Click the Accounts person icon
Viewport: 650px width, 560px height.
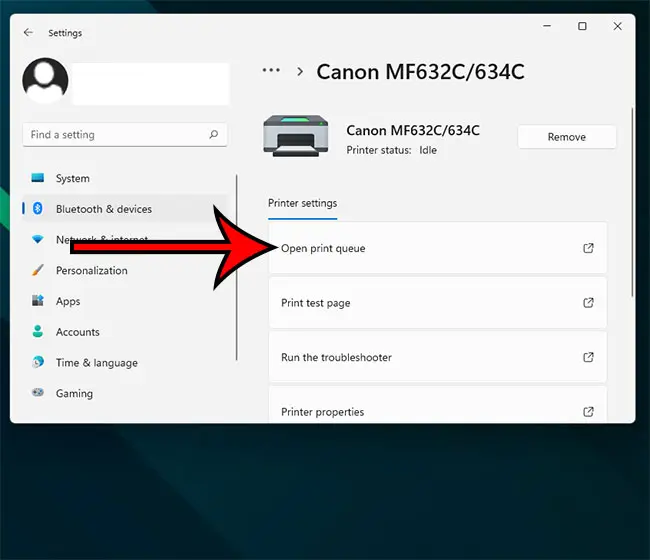coord(38,331)
